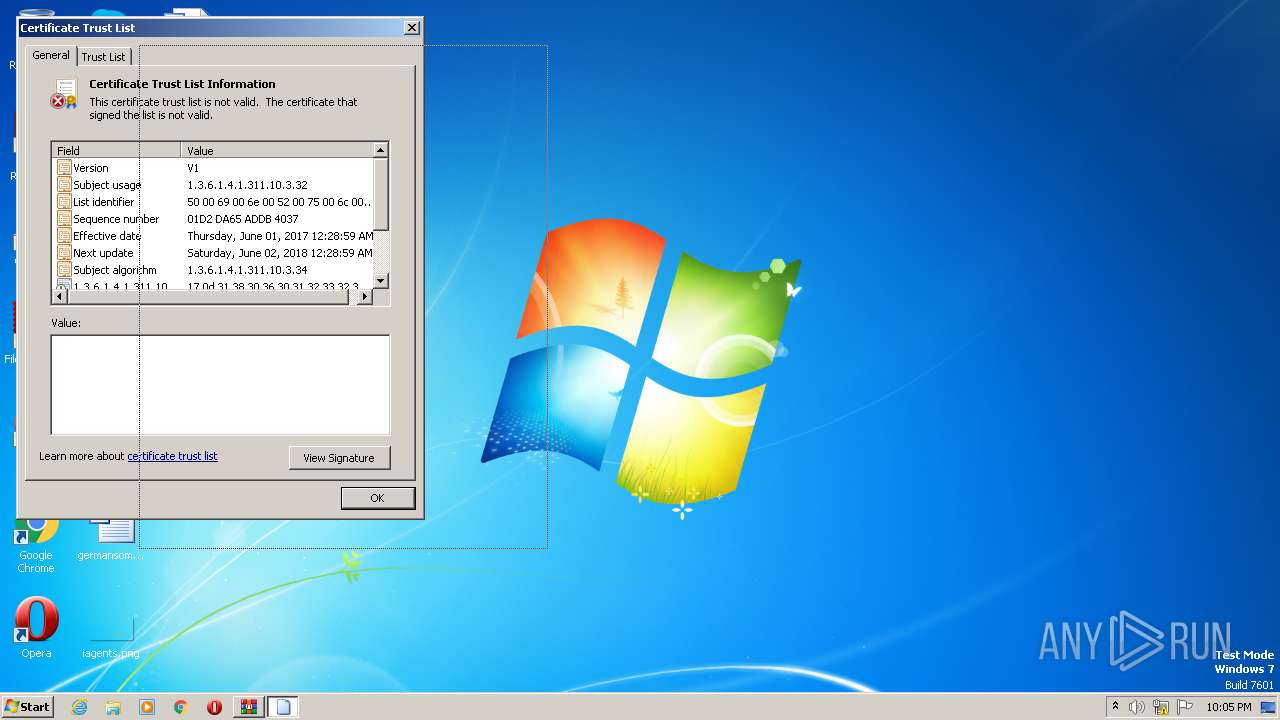Open WinRAR taskbar icon
The width and height of the screenshot is (1280, 720).
[248, 707]
